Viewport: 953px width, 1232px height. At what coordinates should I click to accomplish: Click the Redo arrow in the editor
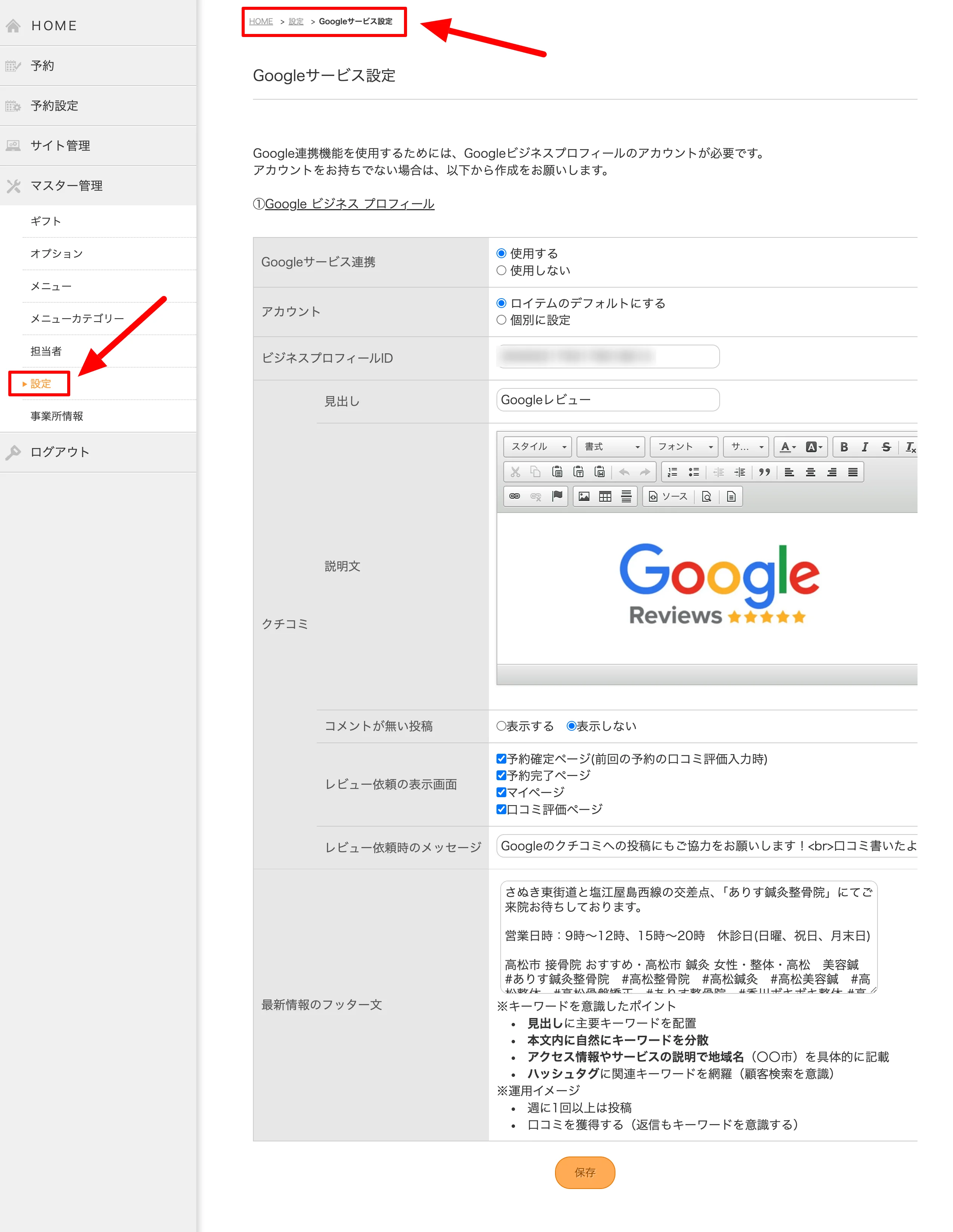645,471
